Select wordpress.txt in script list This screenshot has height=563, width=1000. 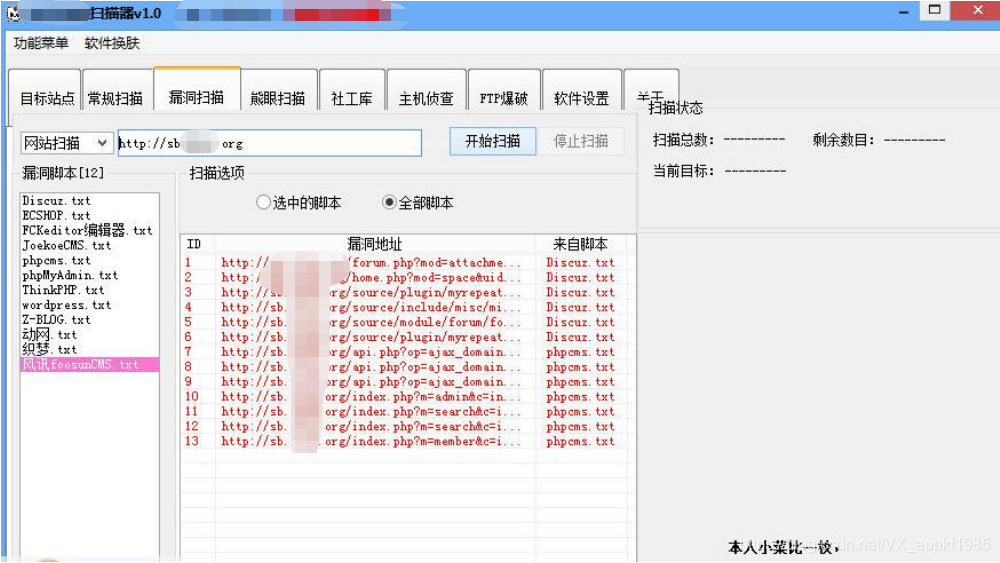tap(89, 305)
